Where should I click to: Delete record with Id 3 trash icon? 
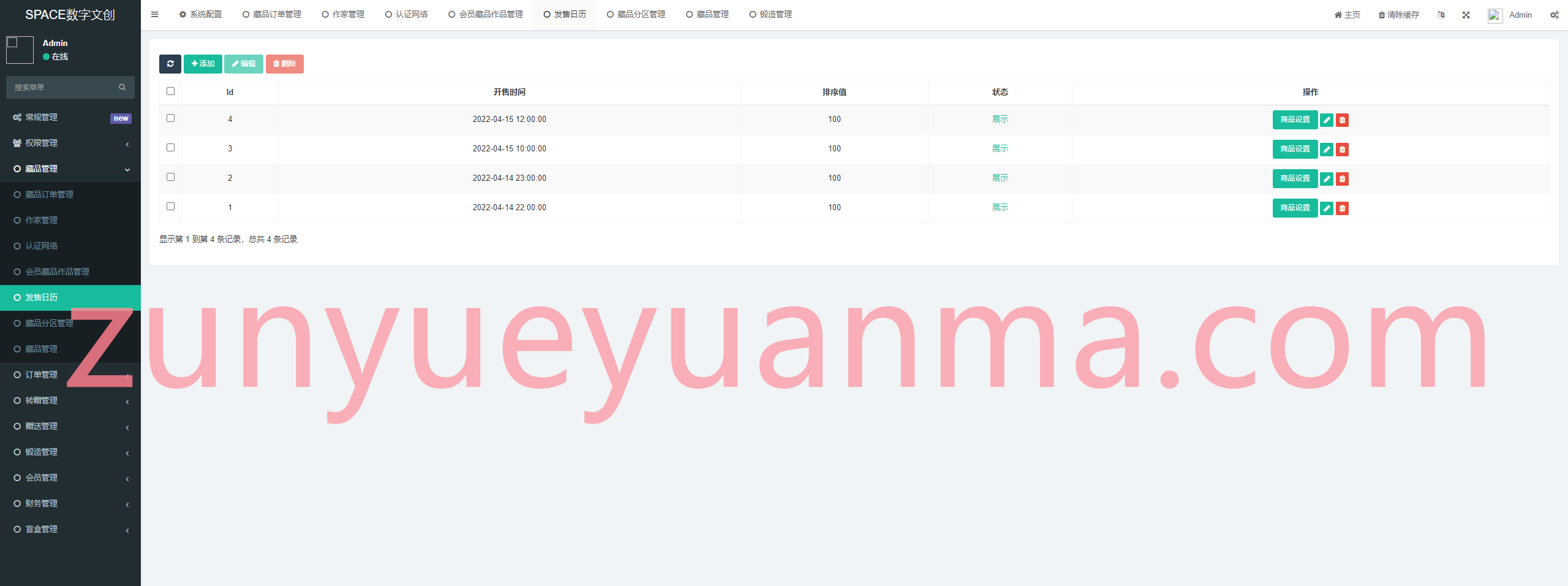tap(1342, 150)
